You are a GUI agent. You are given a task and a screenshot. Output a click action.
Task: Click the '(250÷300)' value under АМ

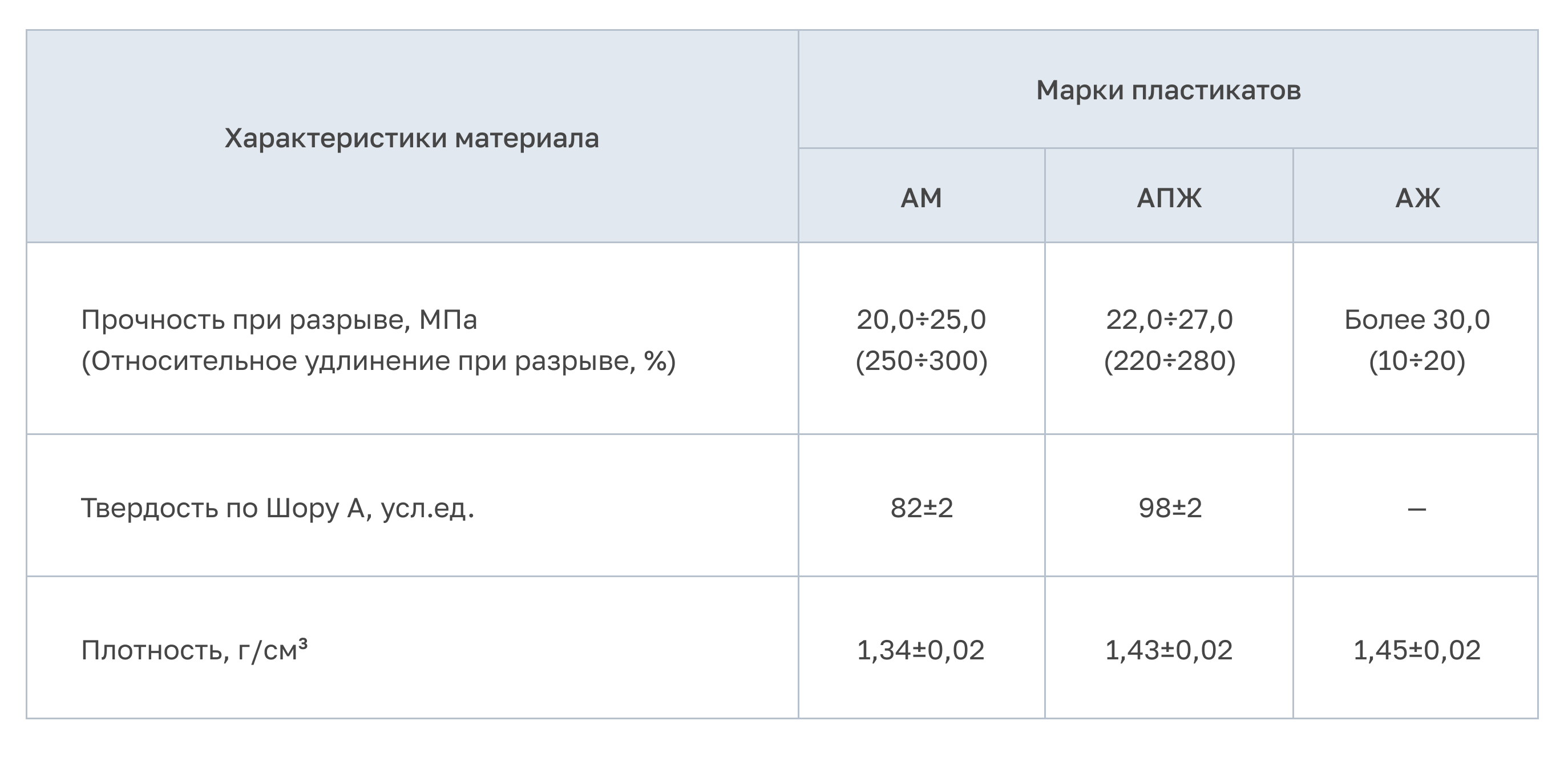[921, 361]
